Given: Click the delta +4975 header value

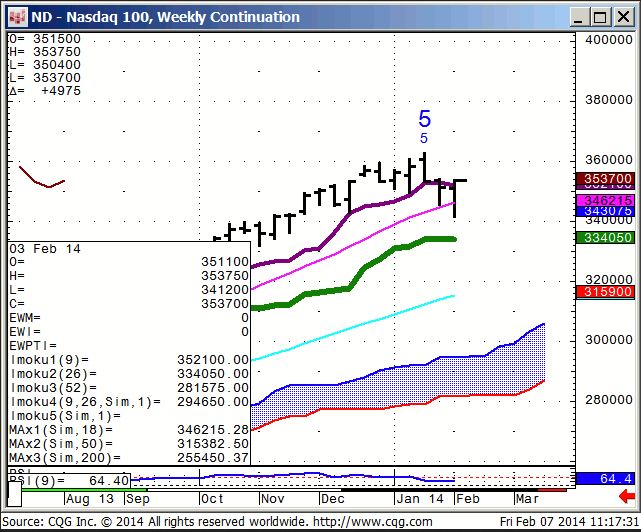Looking at the screenshot, I should pyautogui.click(x=45, y=90).
